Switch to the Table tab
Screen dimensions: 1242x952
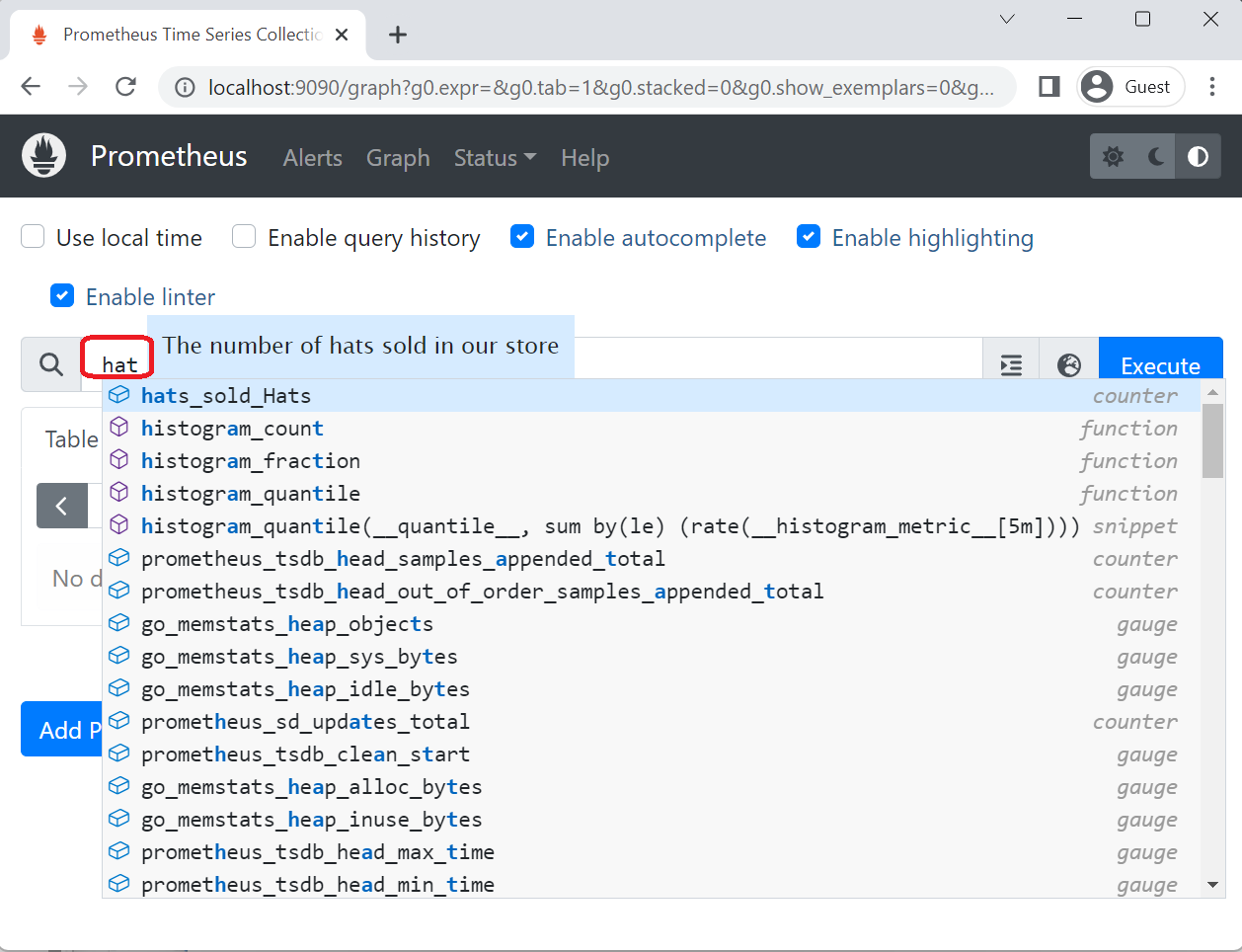point(71,439)
